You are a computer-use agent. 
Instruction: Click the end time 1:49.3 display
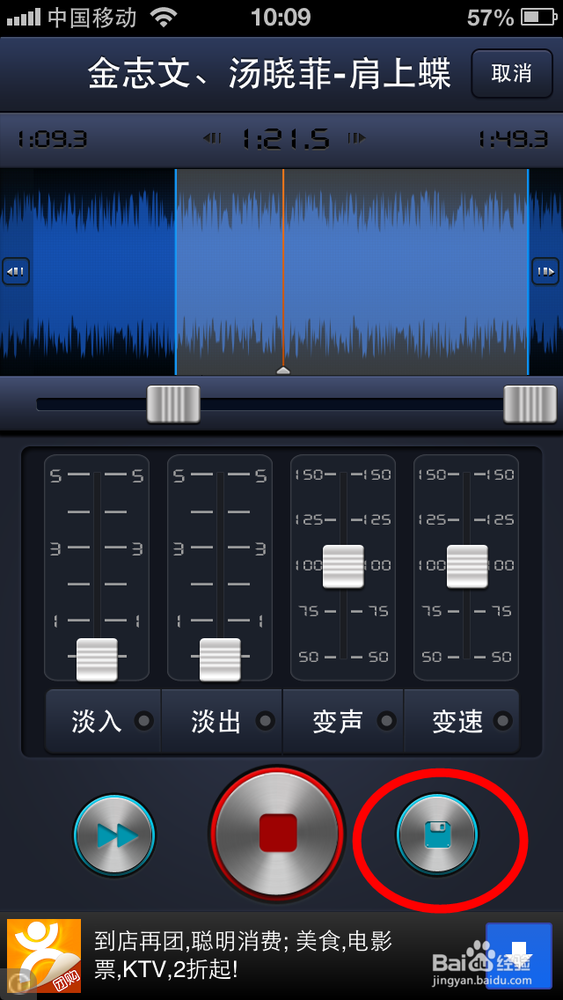tap(513, 139)
